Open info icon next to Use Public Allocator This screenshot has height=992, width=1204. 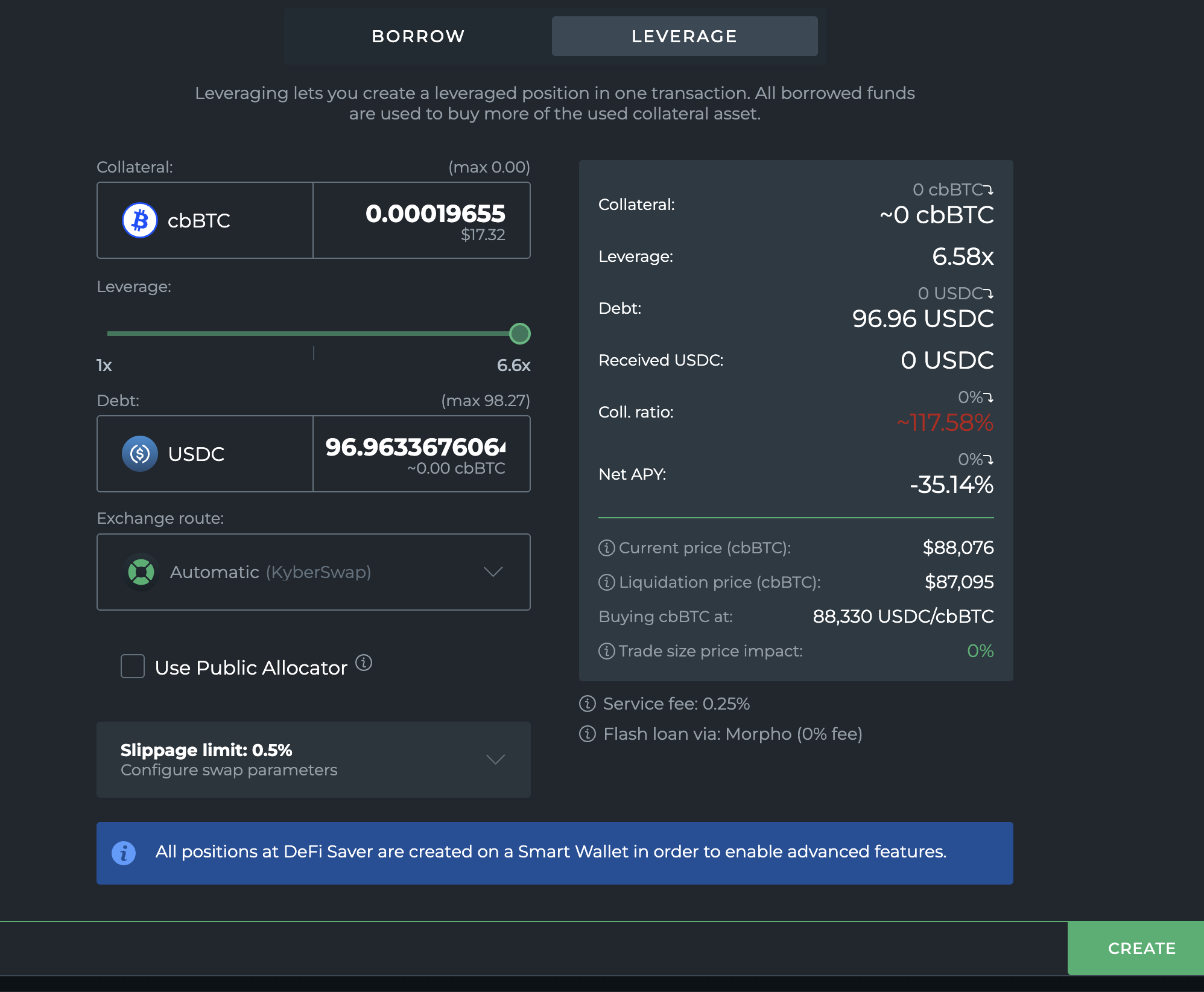364,663
